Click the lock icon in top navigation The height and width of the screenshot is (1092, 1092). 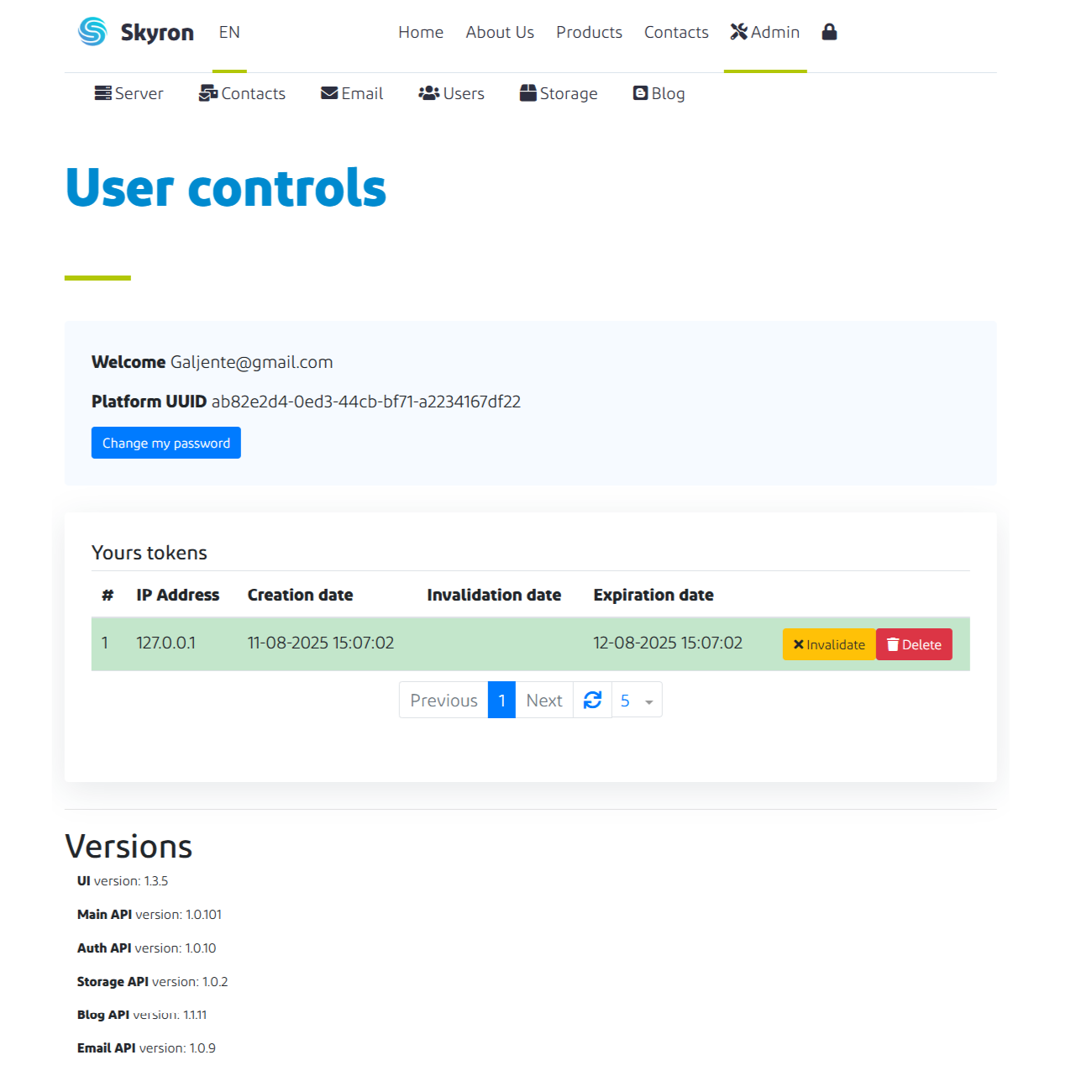click(x=829, y=32)
